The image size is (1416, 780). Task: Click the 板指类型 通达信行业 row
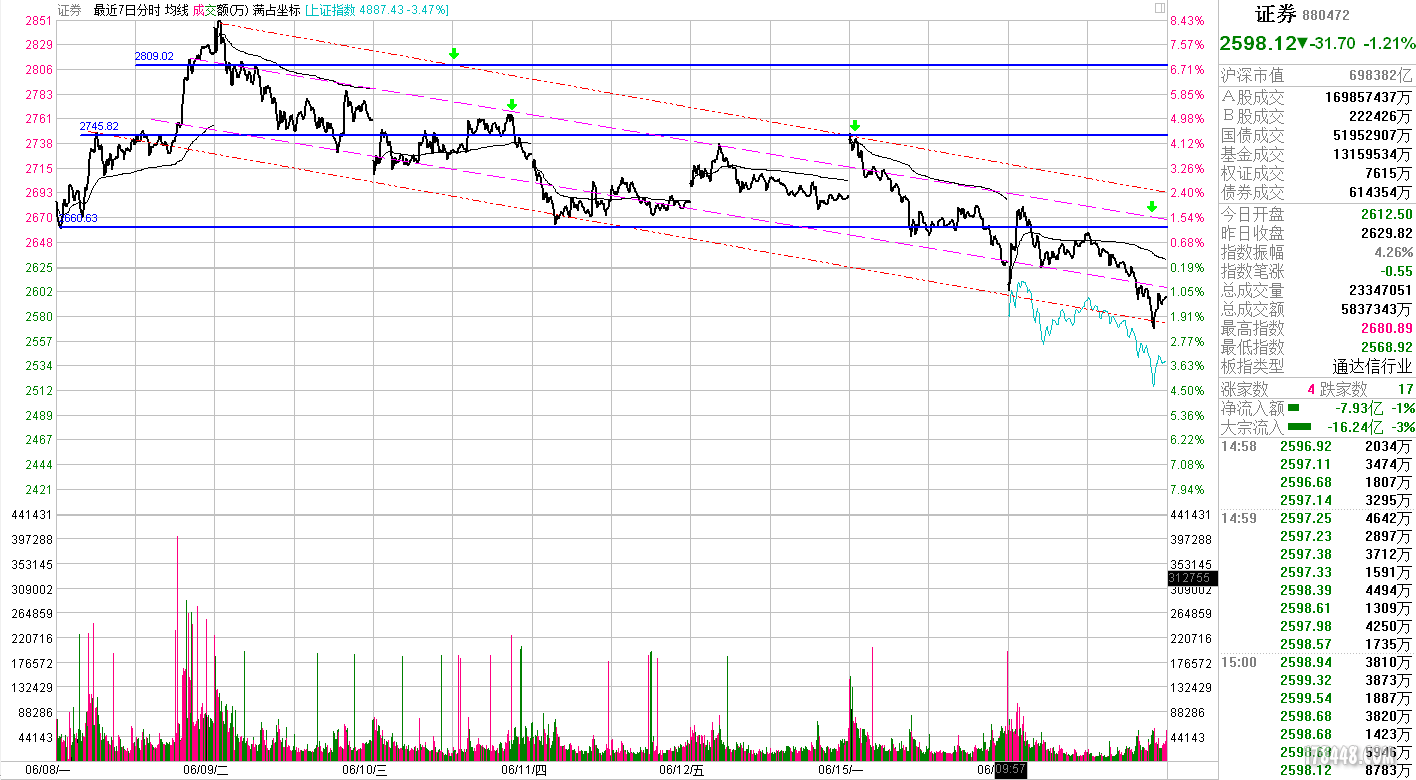pyautogui.click(x=1317, y=367)
